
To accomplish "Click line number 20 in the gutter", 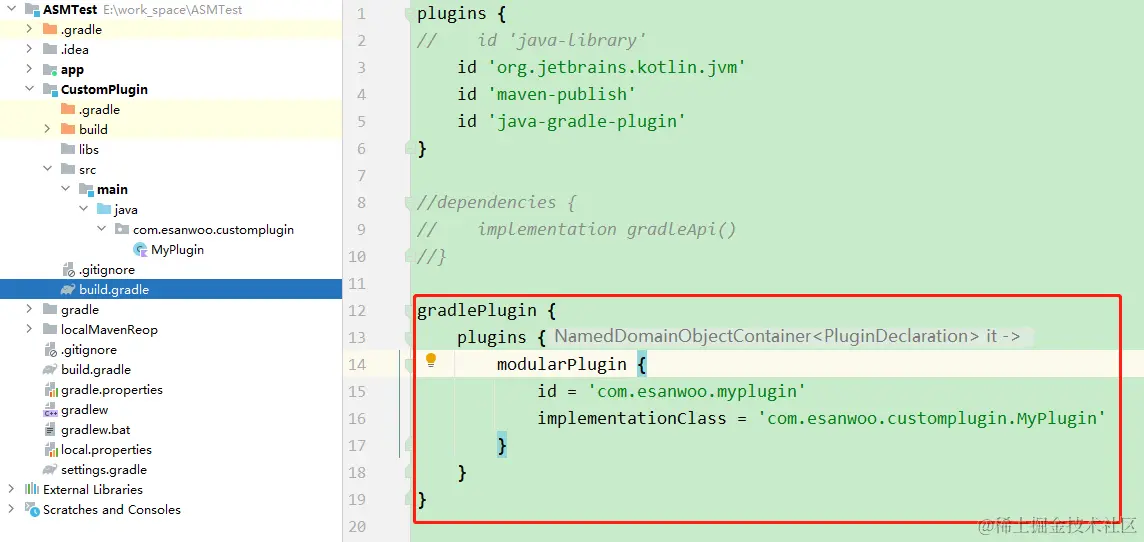I will tap(357, 527).
